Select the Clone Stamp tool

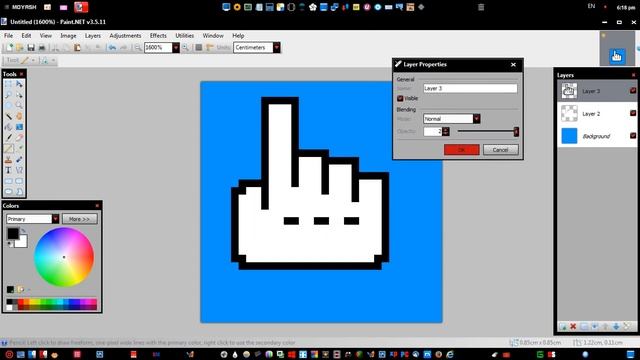(9, 160)
